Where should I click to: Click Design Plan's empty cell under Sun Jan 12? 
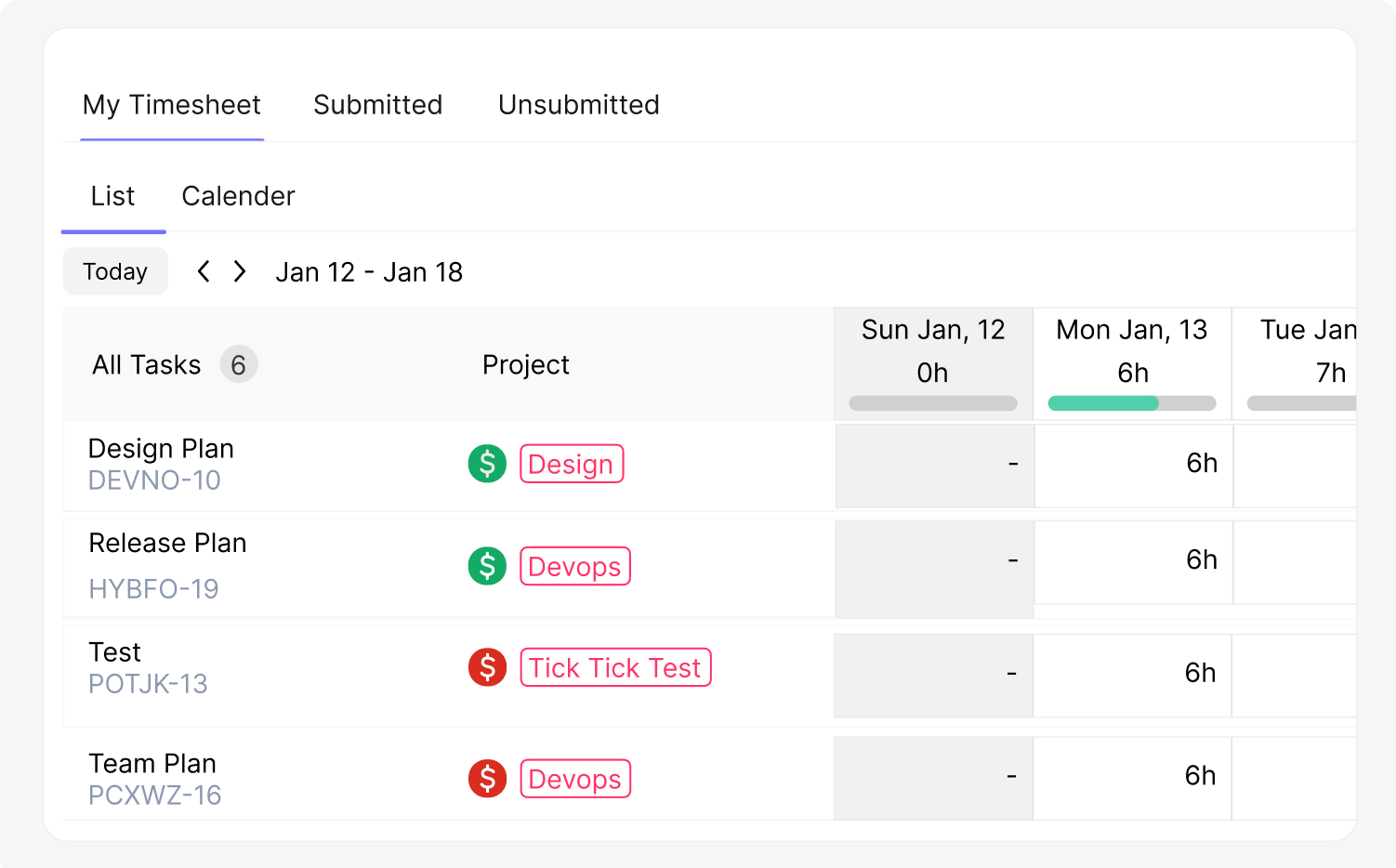click(933, 465)
